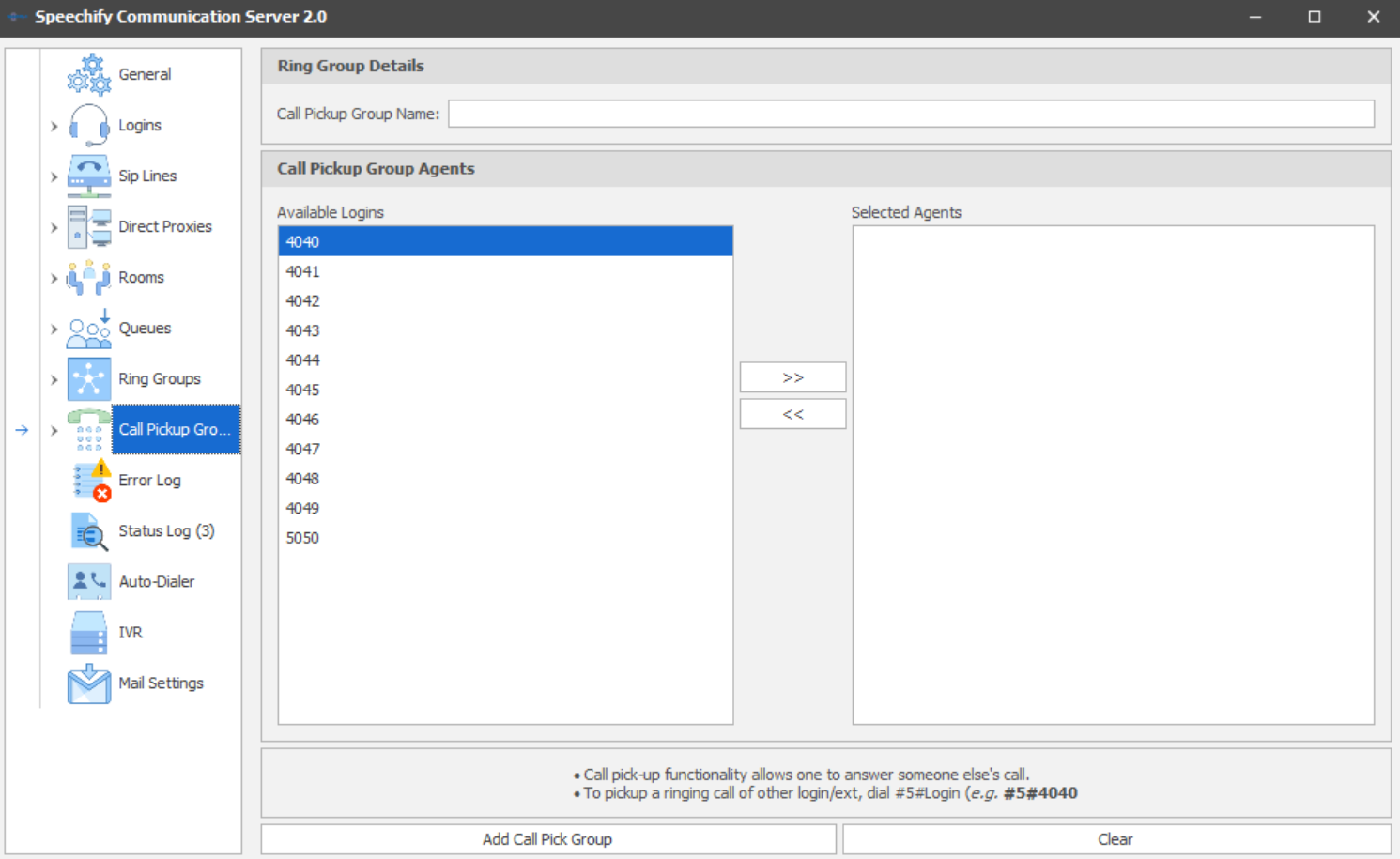Open the Status Log (3) label
The image size is (1400, 859).
coord(166,530)
